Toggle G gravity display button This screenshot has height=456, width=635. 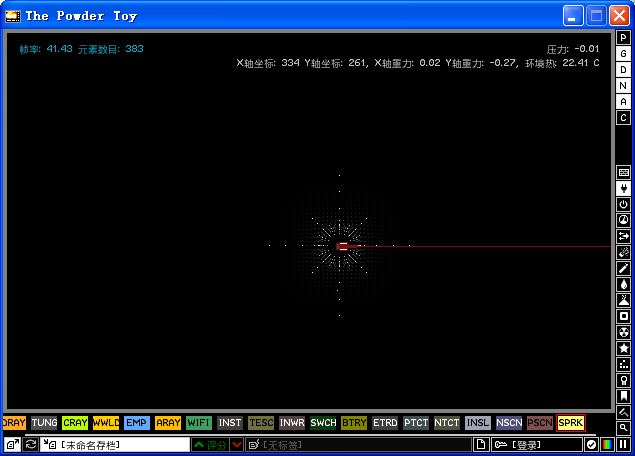pos(624,53)
